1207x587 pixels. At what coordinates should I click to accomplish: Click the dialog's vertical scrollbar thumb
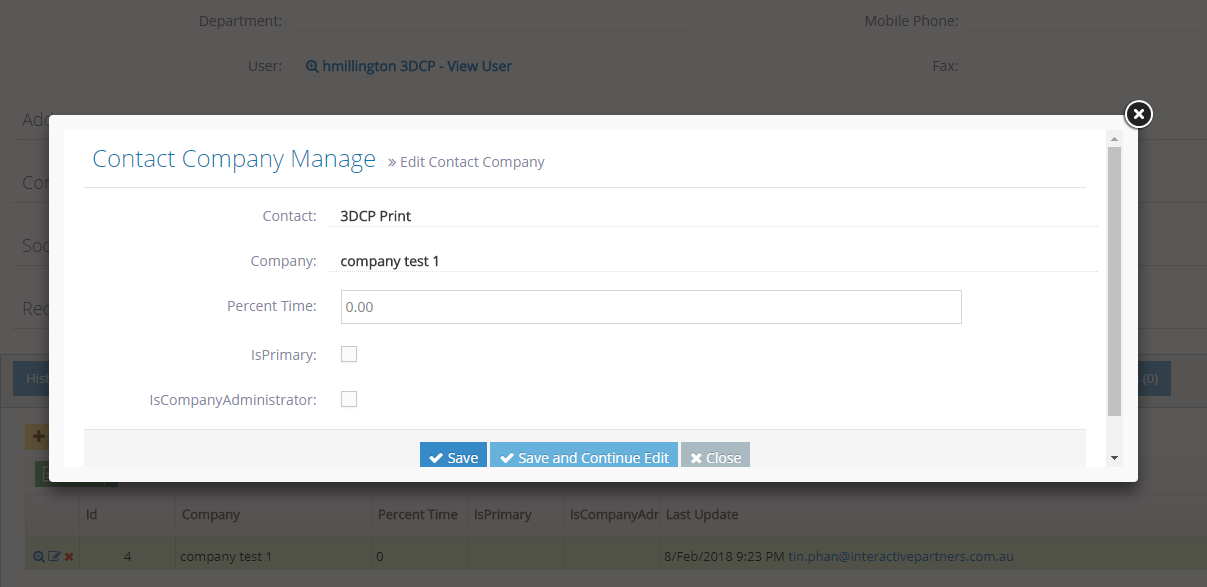click(1114, 280)
